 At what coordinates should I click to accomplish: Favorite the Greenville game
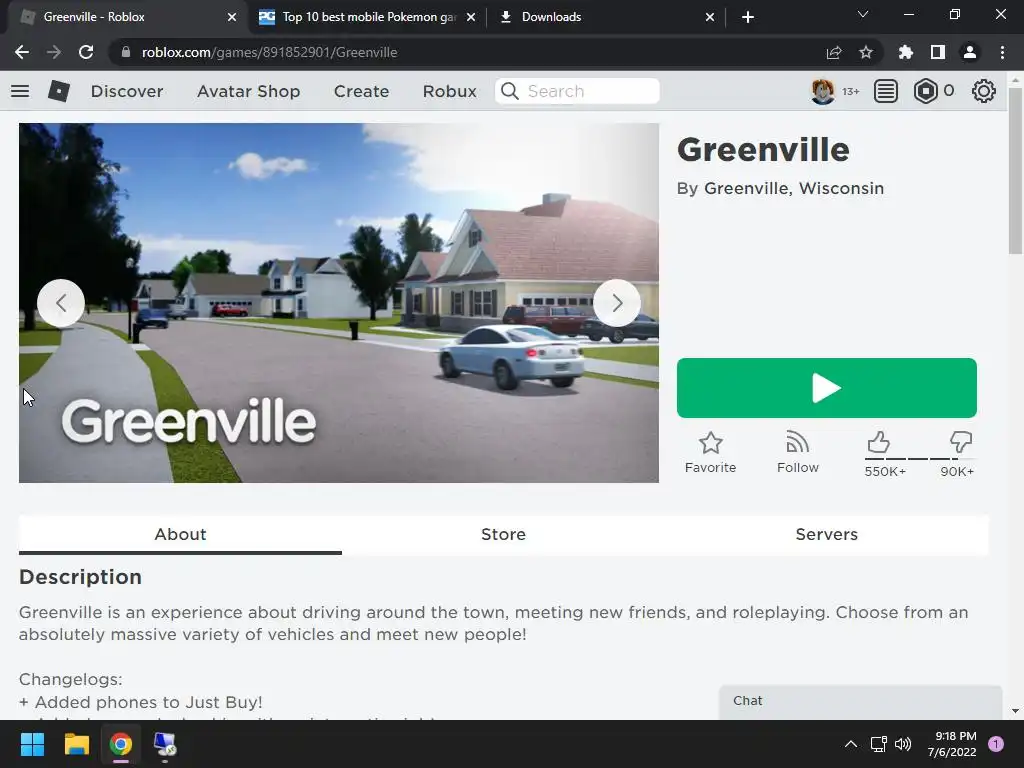pos(711,453)
